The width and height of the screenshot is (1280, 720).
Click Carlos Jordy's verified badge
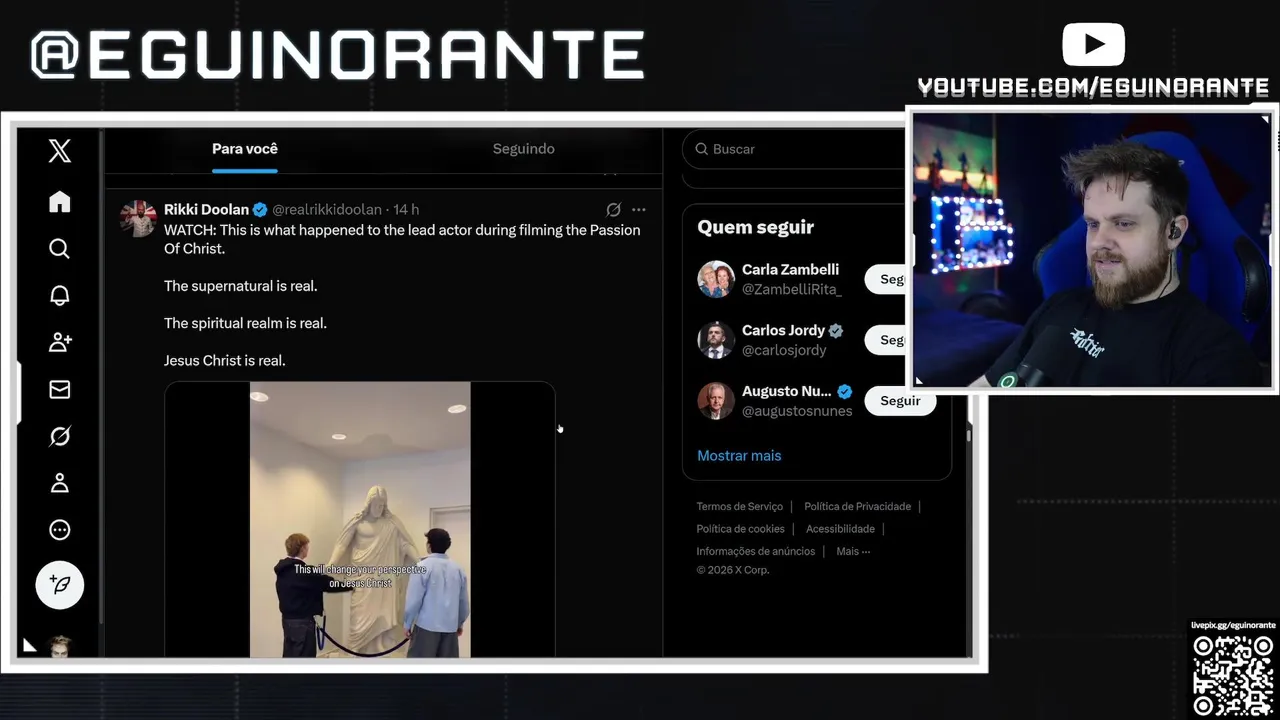(836, 331)
